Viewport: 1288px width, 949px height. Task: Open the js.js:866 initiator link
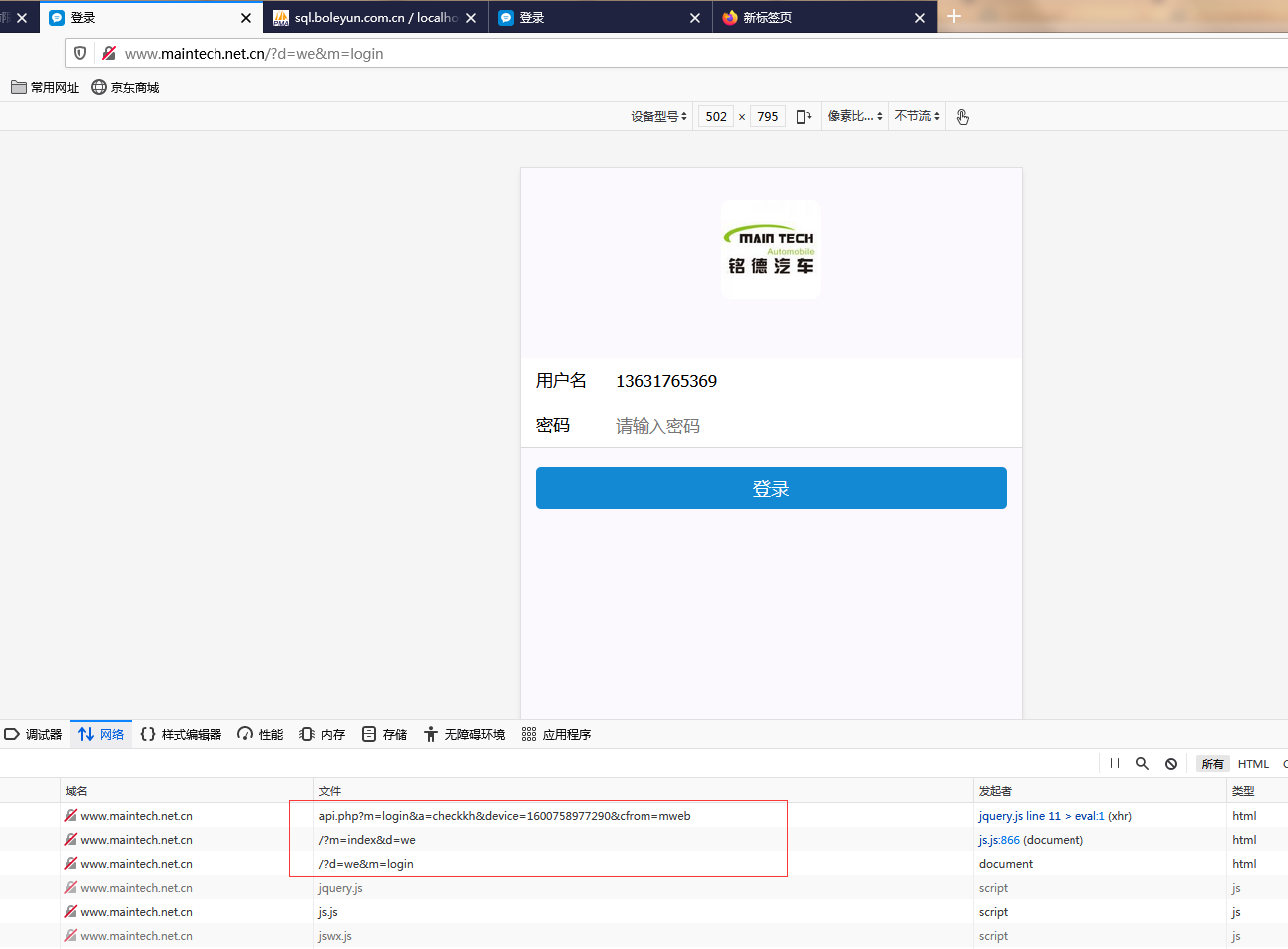(999, 840)
